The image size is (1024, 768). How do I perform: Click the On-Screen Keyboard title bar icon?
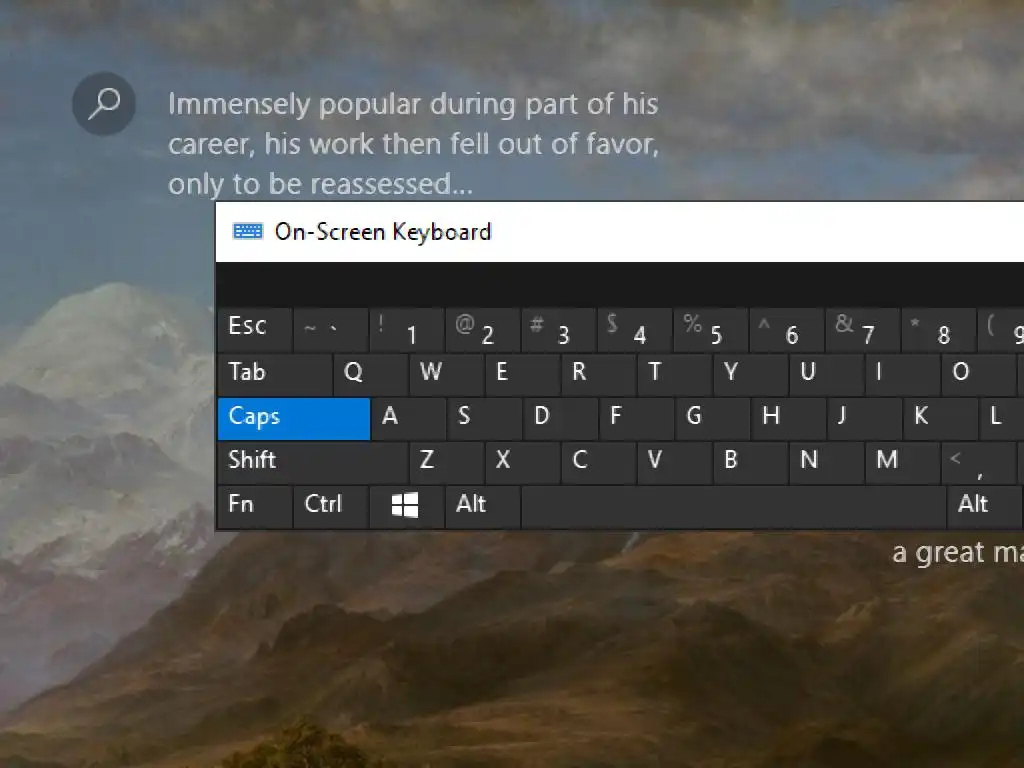[248, 231]
